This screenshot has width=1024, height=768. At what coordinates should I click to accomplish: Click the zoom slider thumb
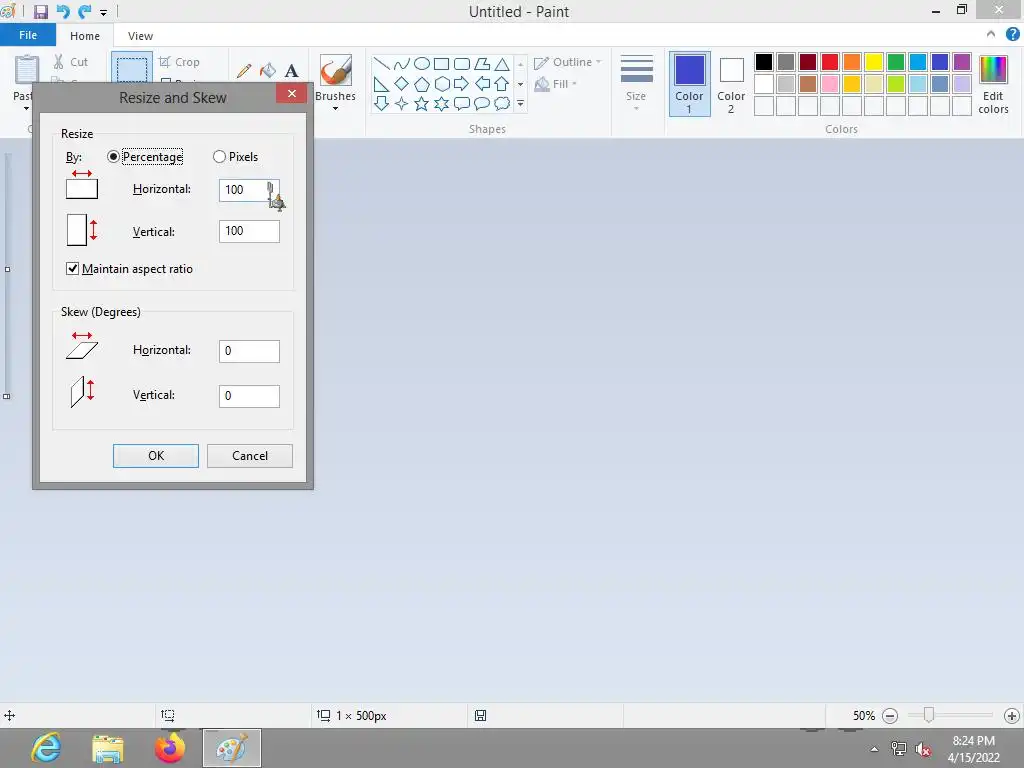point(929,715)
